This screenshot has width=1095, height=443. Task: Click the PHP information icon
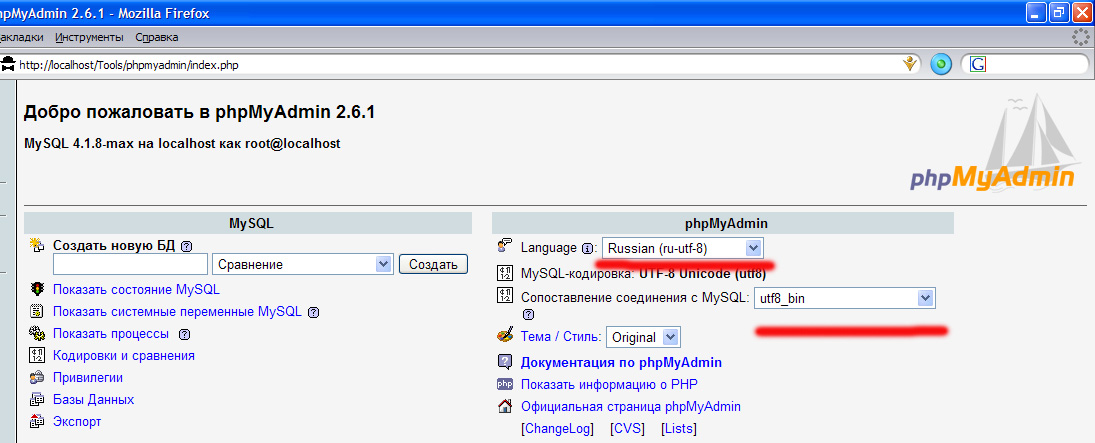click(x=504, y=384)
